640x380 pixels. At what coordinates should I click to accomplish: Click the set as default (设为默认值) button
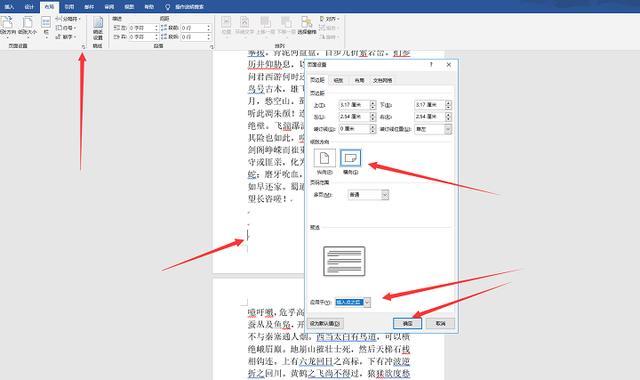[x=325, y=323]
